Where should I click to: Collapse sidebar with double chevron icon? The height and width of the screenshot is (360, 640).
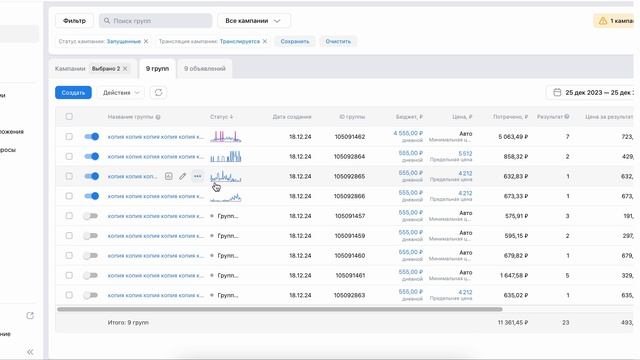click(x=30, y=352)
